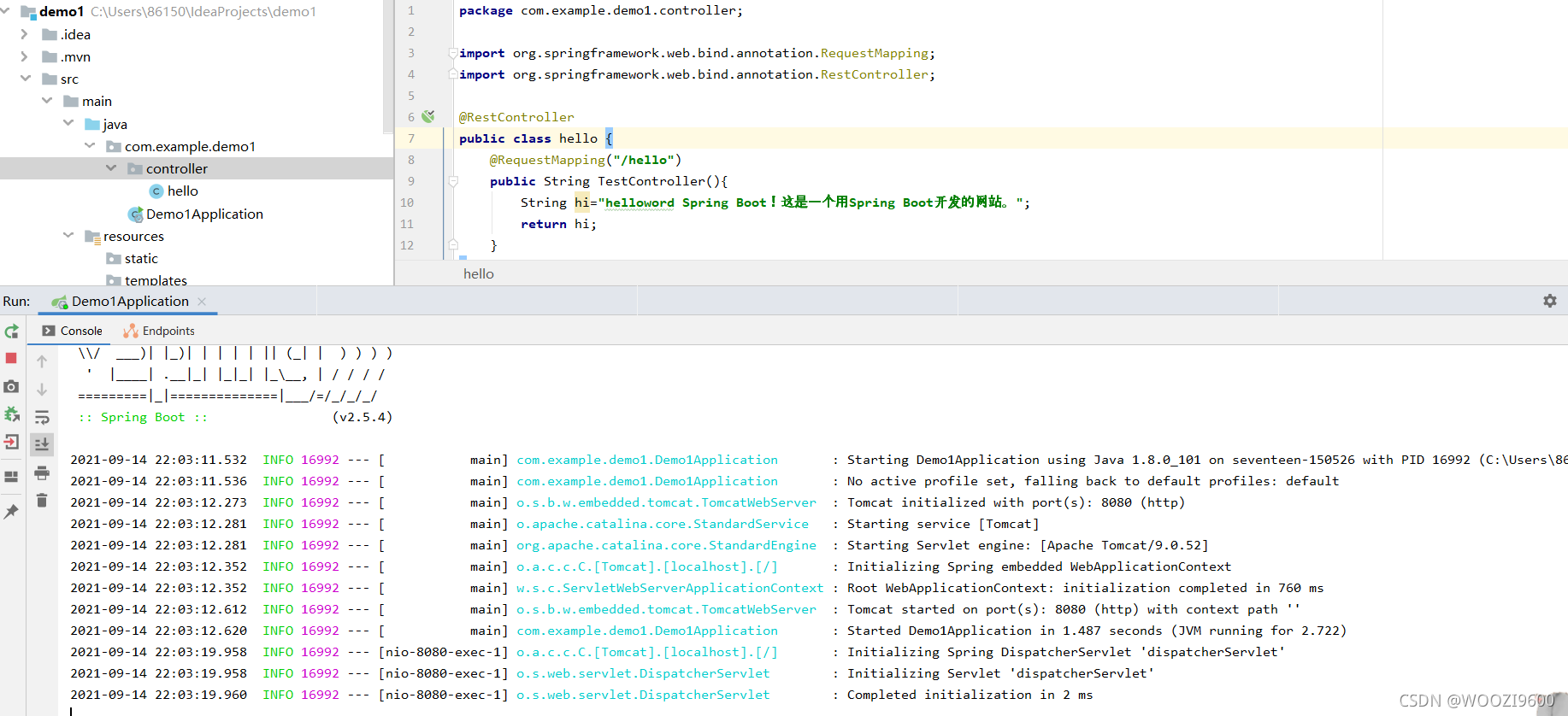The width and height of the screenshot is (1568, 716).
Task: Open the restore layout icon in the Run panel
Action: tap(11, 477)
